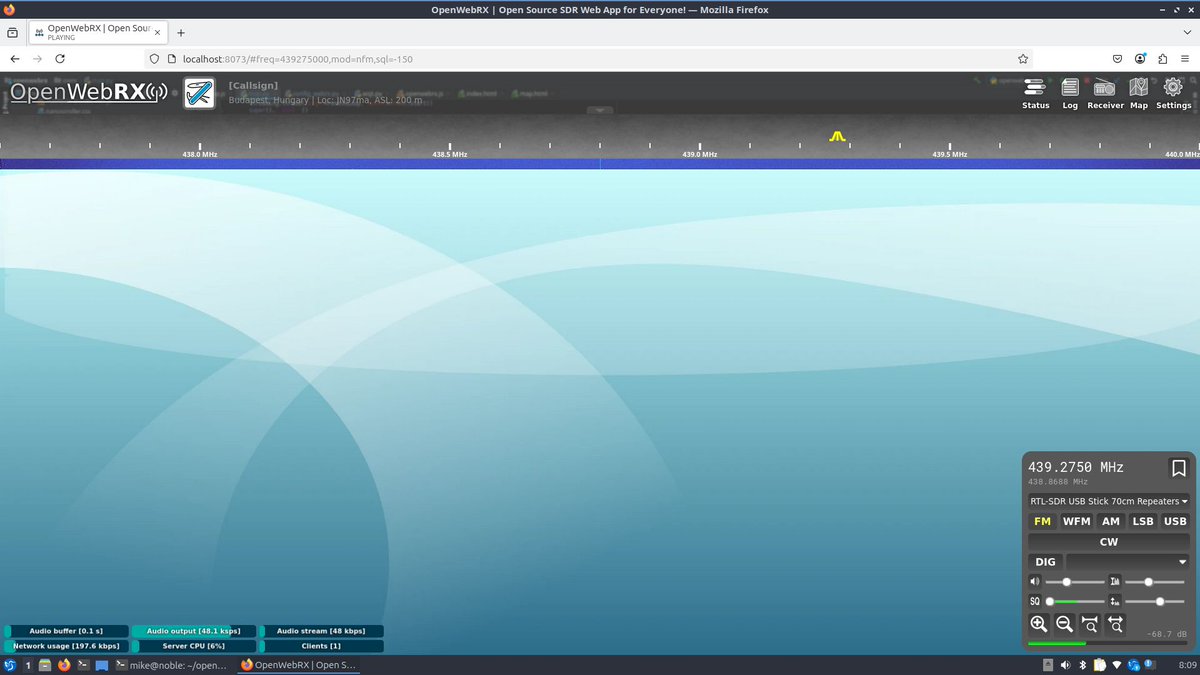Mute audio with the speaker icon
The width and height of the screenshot is (1200, 675).
1035,581
